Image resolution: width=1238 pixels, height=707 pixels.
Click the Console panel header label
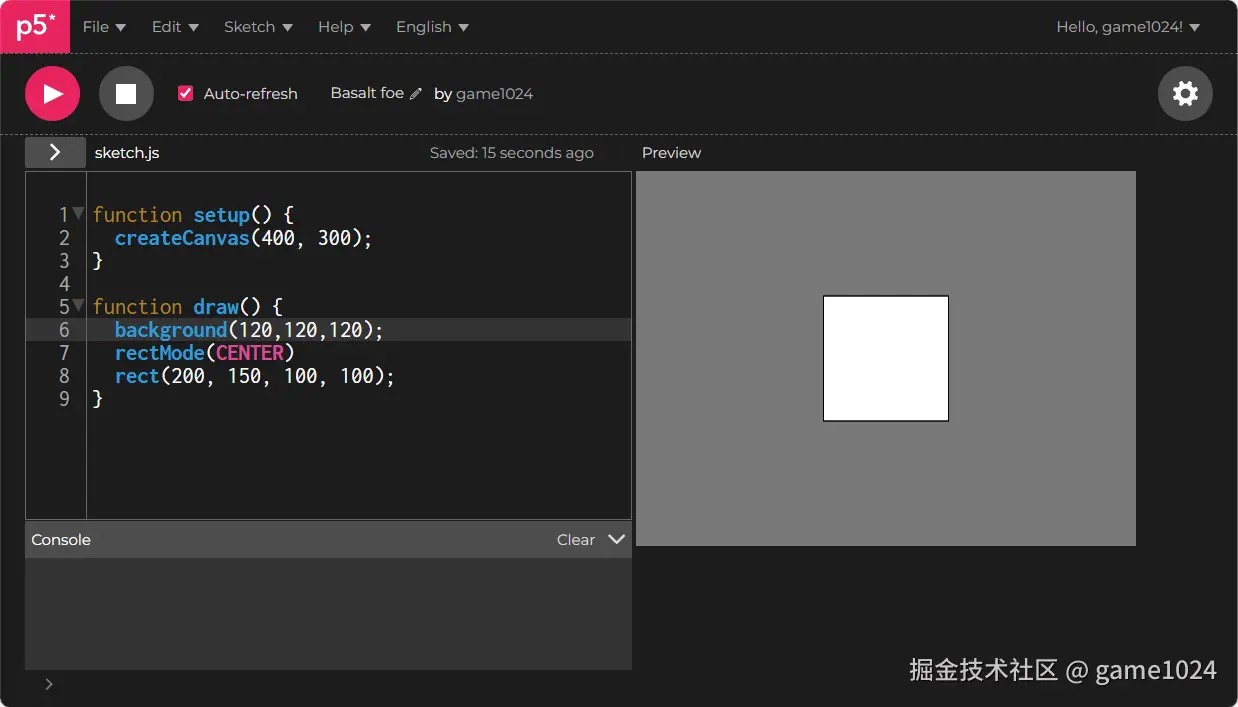tap(61, 540)
